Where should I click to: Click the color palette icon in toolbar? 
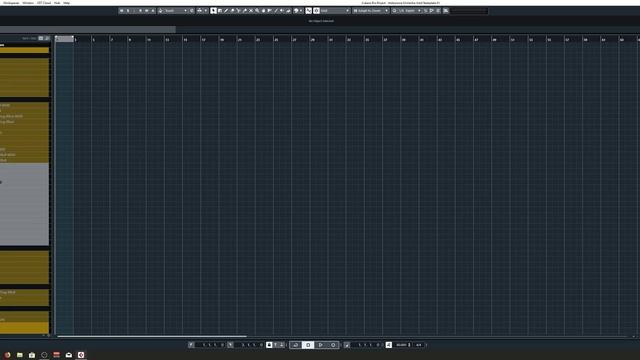[296, 11]
